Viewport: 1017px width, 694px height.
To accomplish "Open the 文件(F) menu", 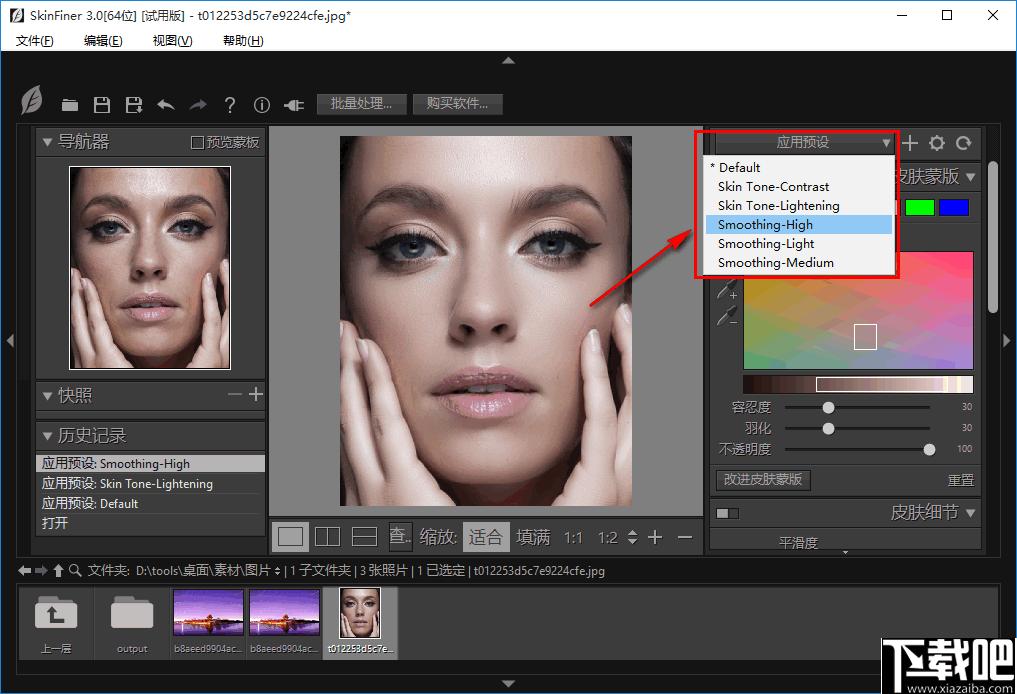I will (x=34, y=41).
